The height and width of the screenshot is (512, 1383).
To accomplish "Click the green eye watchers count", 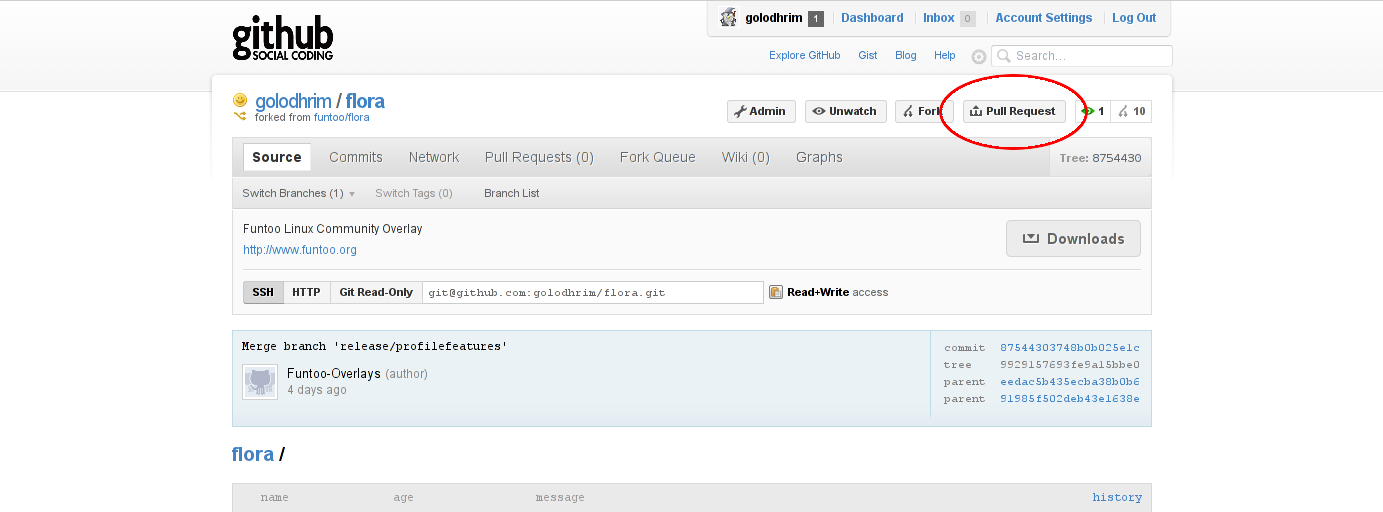I will pyautogui.click(x=1092, y=111).
